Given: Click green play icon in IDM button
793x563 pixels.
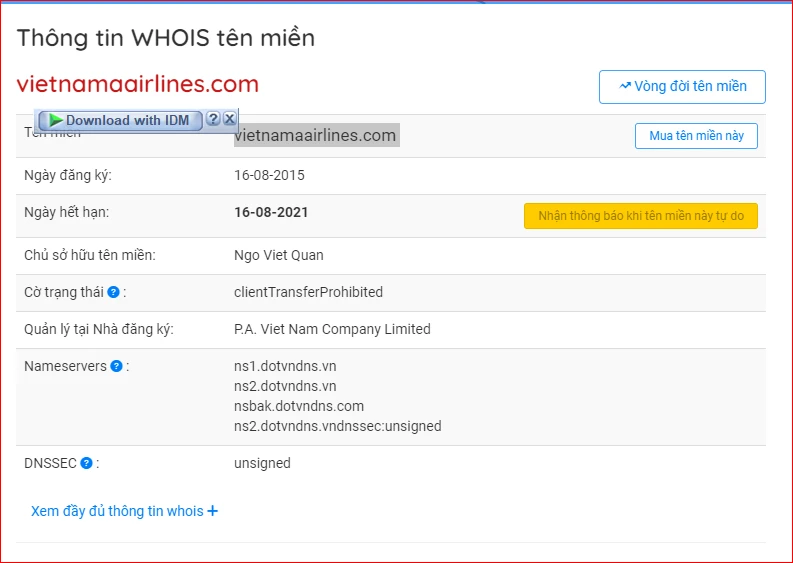Looking at the screenshot, I should click(56, 120).
